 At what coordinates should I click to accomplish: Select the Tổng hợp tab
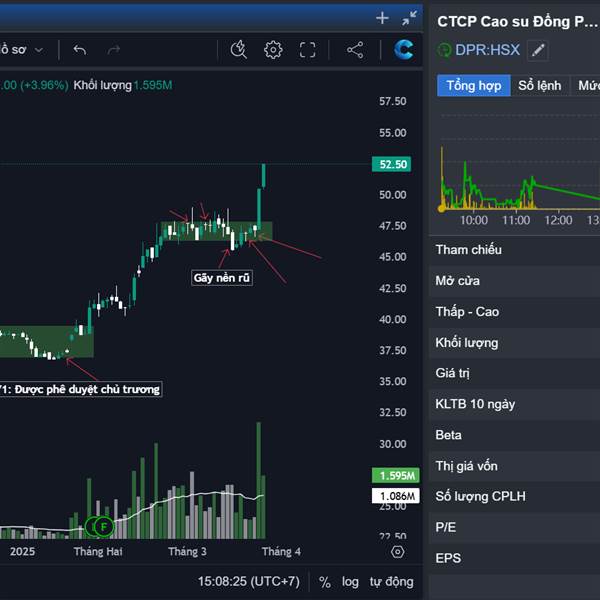pos(474,85)
